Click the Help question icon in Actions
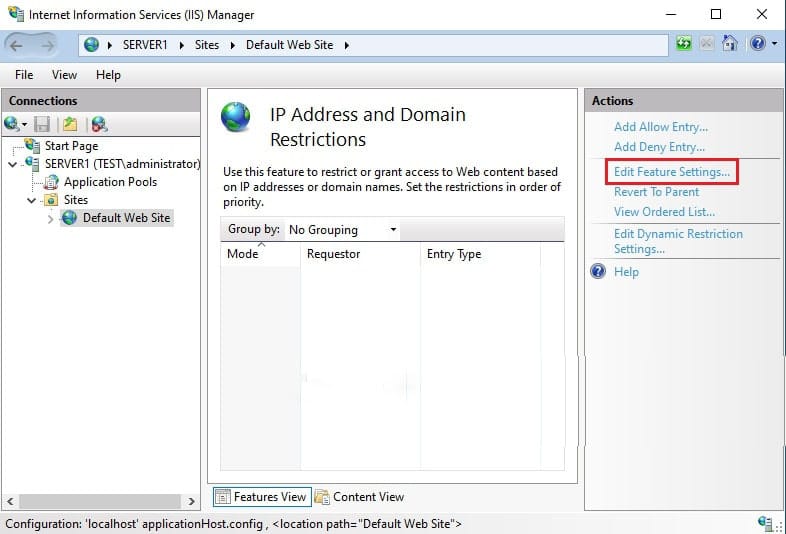 click(598, 271)
